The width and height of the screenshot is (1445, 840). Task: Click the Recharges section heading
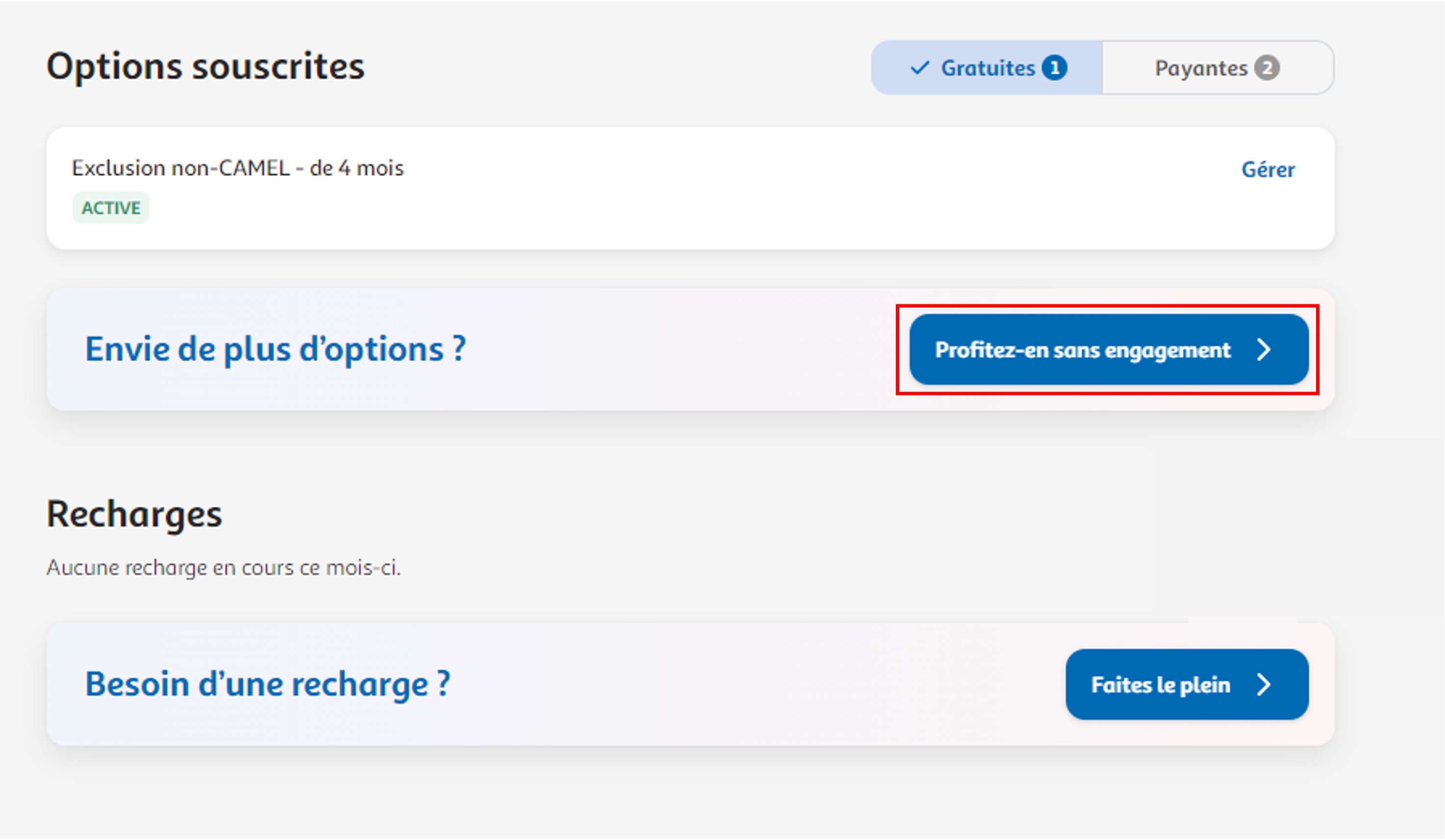134,514
